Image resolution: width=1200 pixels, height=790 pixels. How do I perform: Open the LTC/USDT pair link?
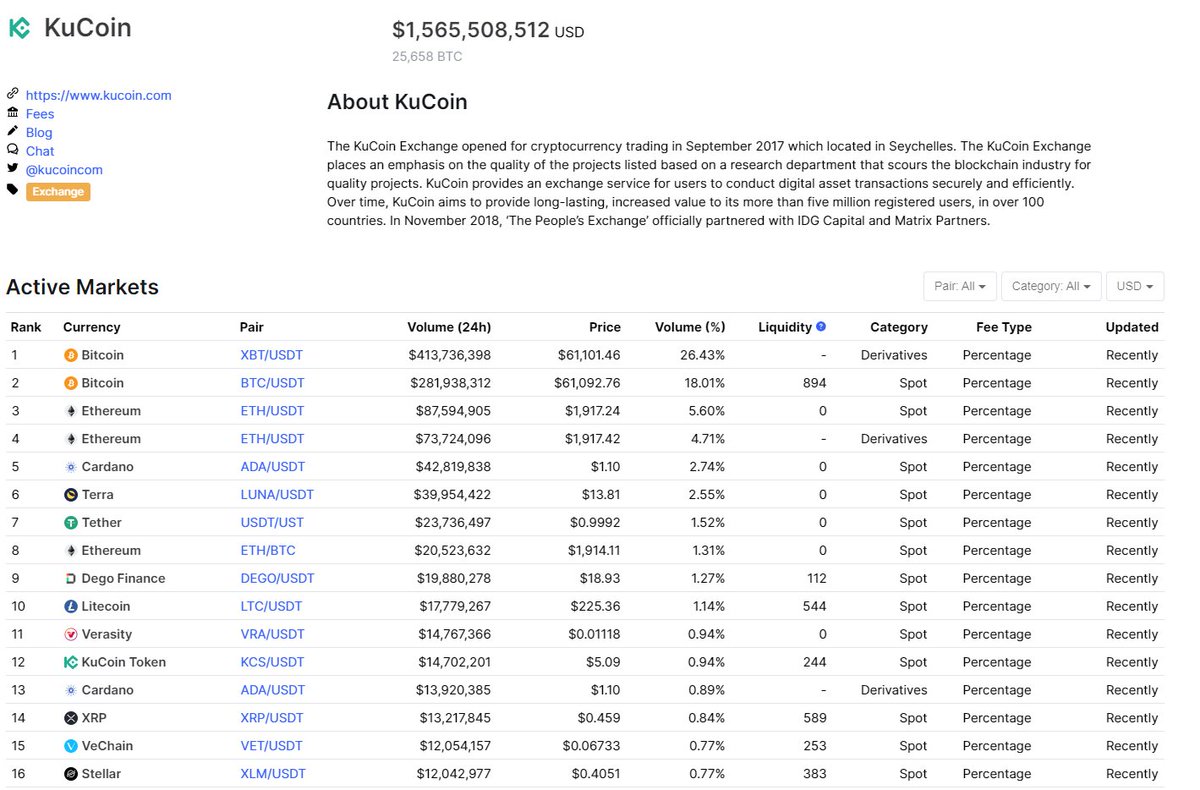(271, 607)
